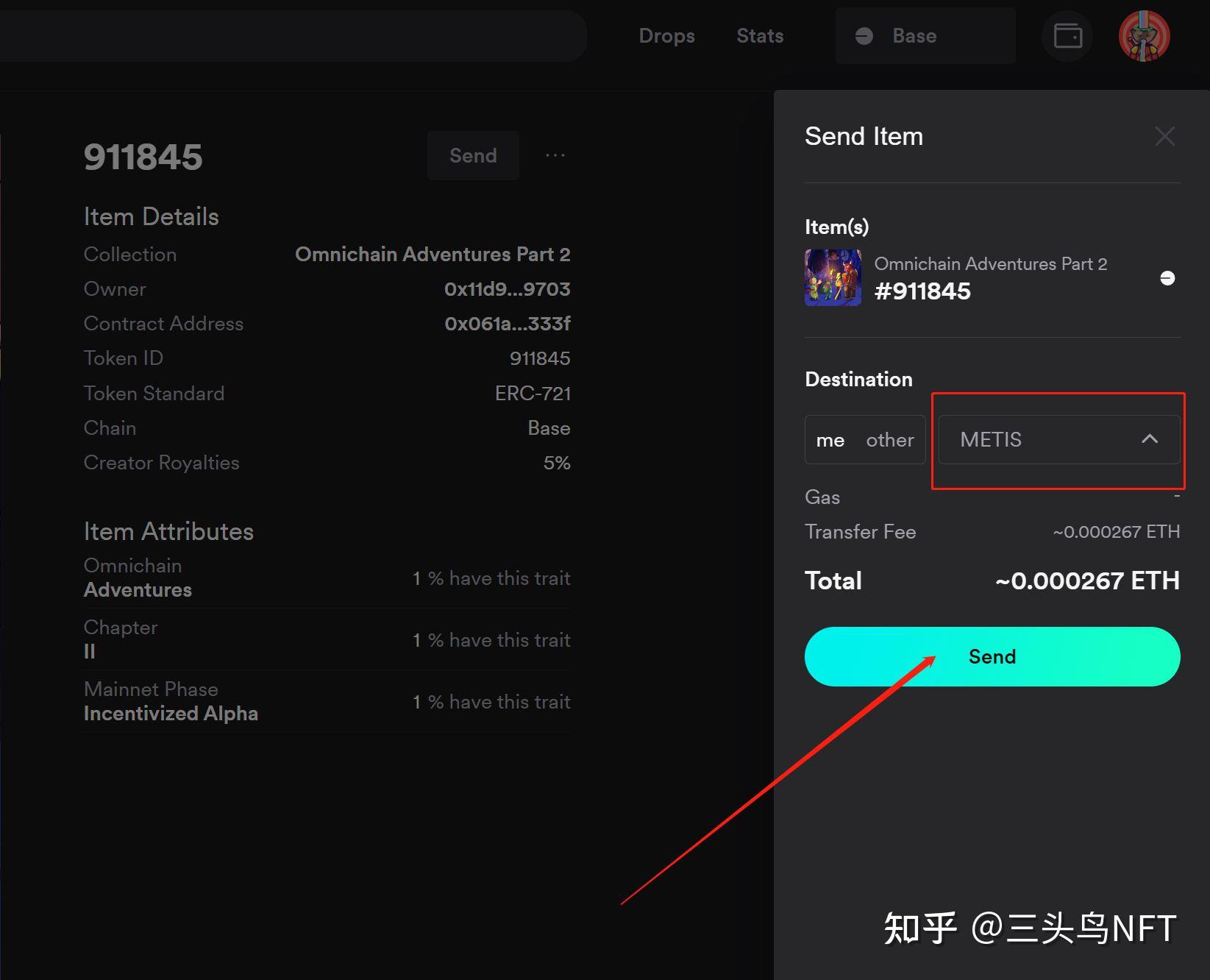Click the Base network circle icon
This screenshot has width=1210, height=980.
[864, 36]
